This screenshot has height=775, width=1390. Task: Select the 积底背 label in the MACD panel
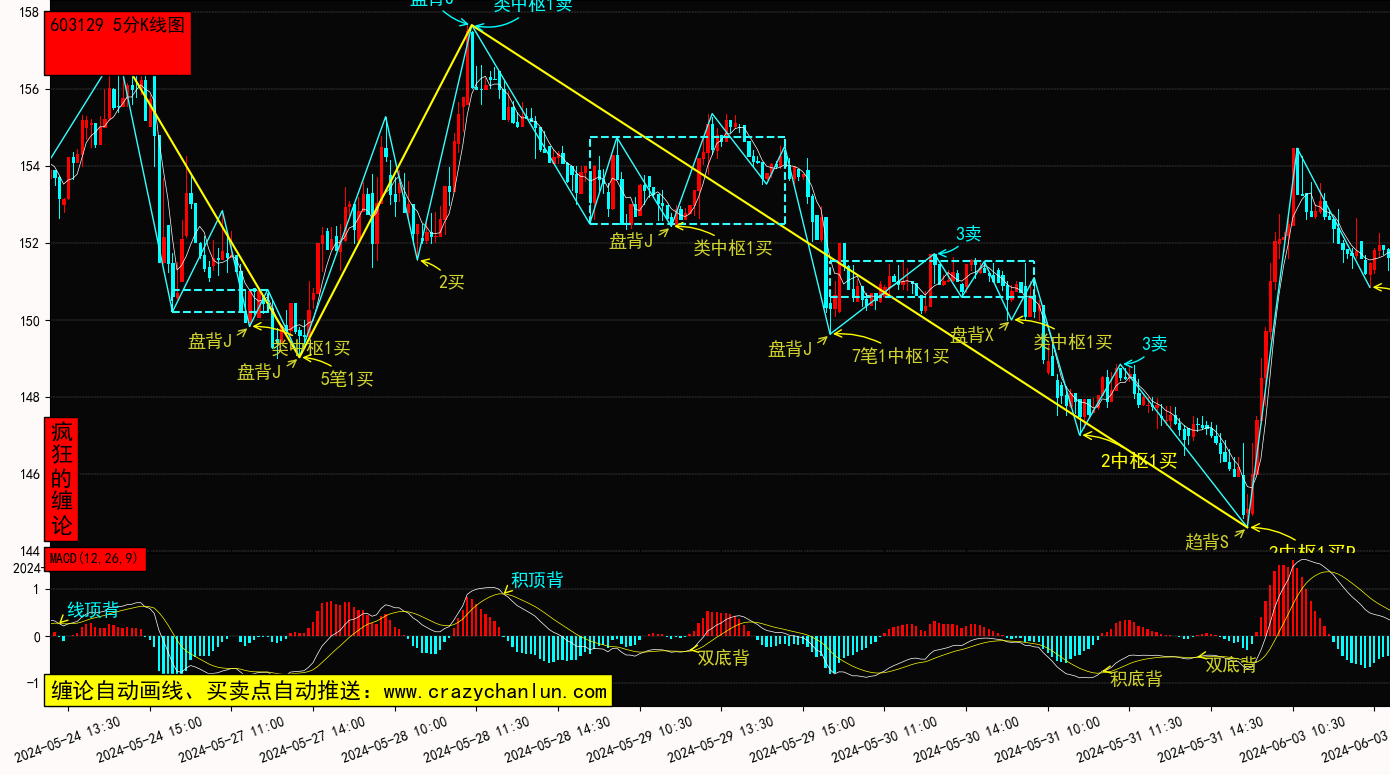click(1136, 679)
